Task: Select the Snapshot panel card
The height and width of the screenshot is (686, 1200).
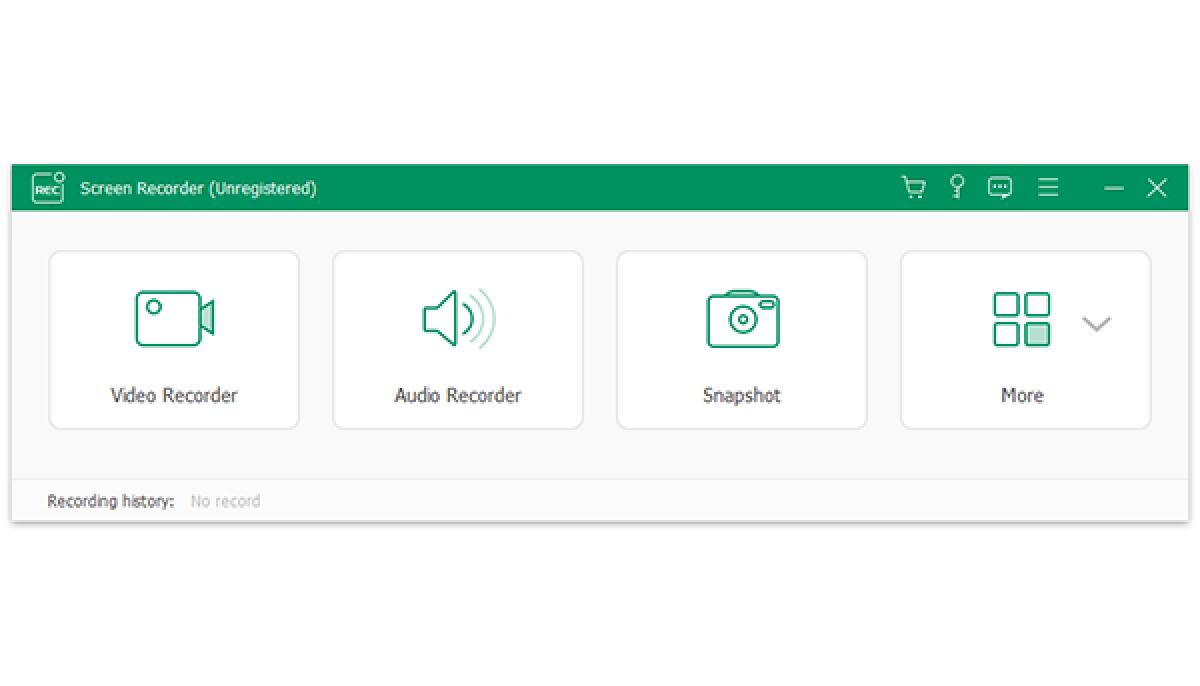Action: coord(741,340)
